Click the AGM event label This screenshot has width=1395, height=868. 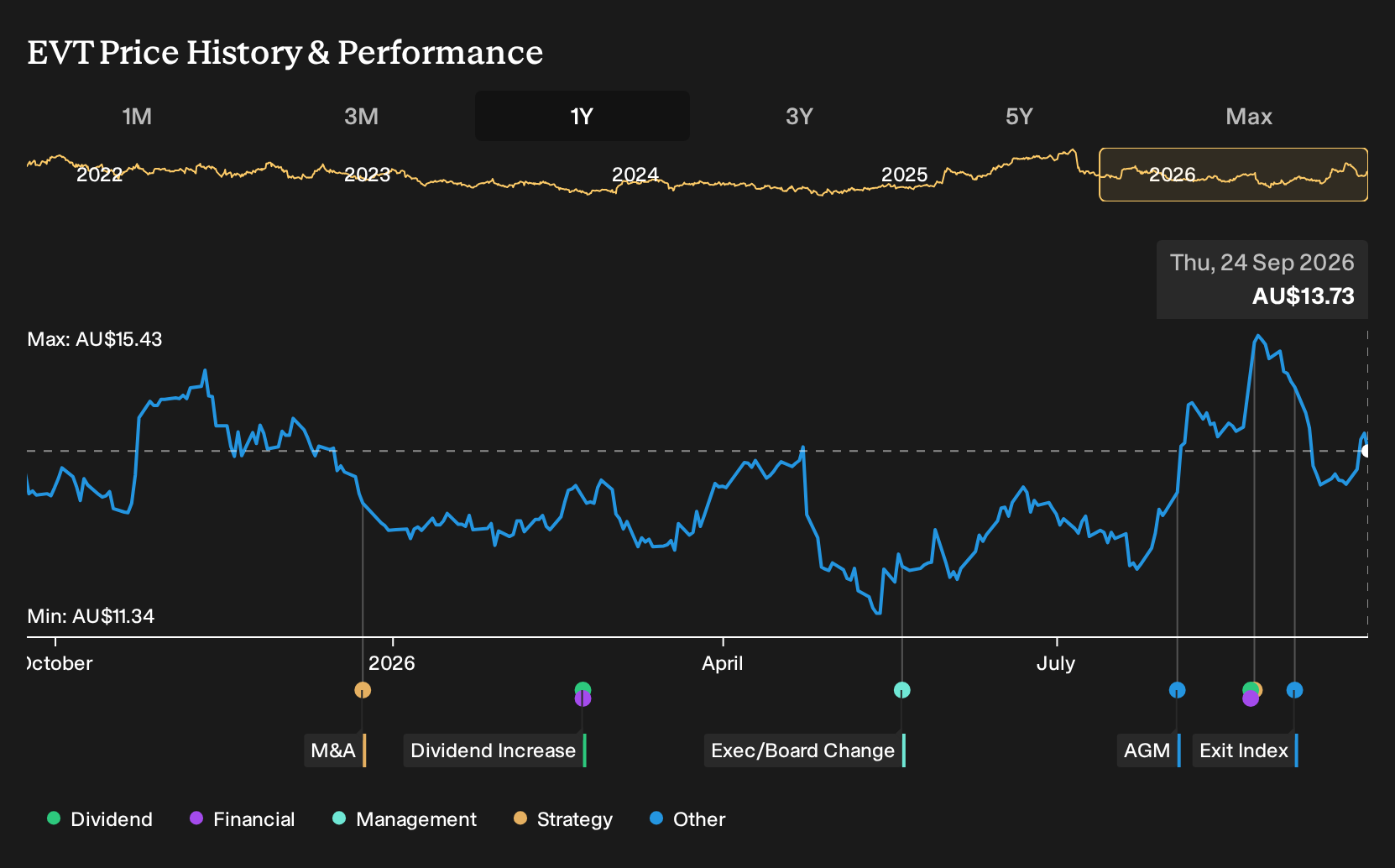click(x=1148, y=750)
